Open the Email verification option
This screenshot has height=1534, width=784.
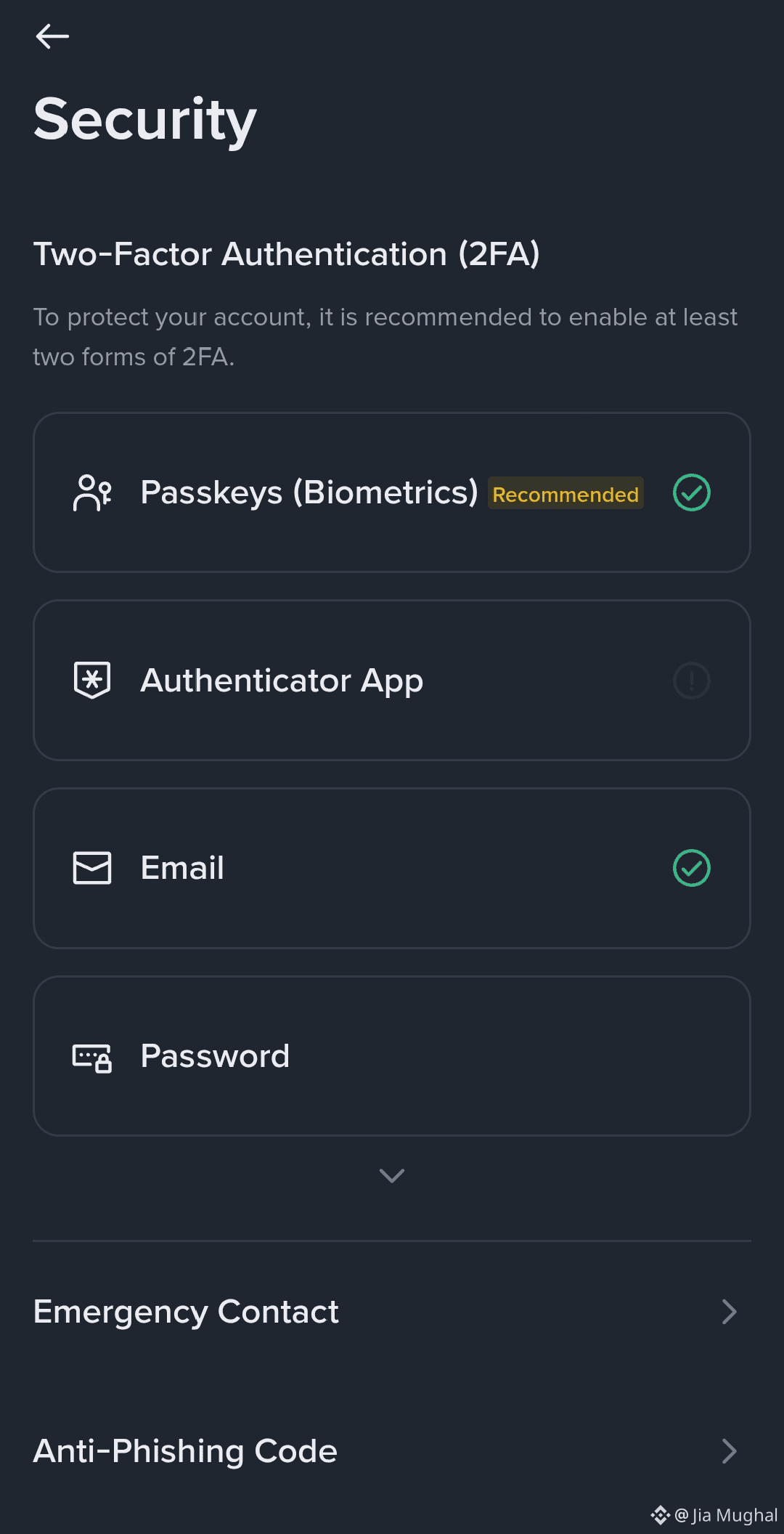coord(182,868)
